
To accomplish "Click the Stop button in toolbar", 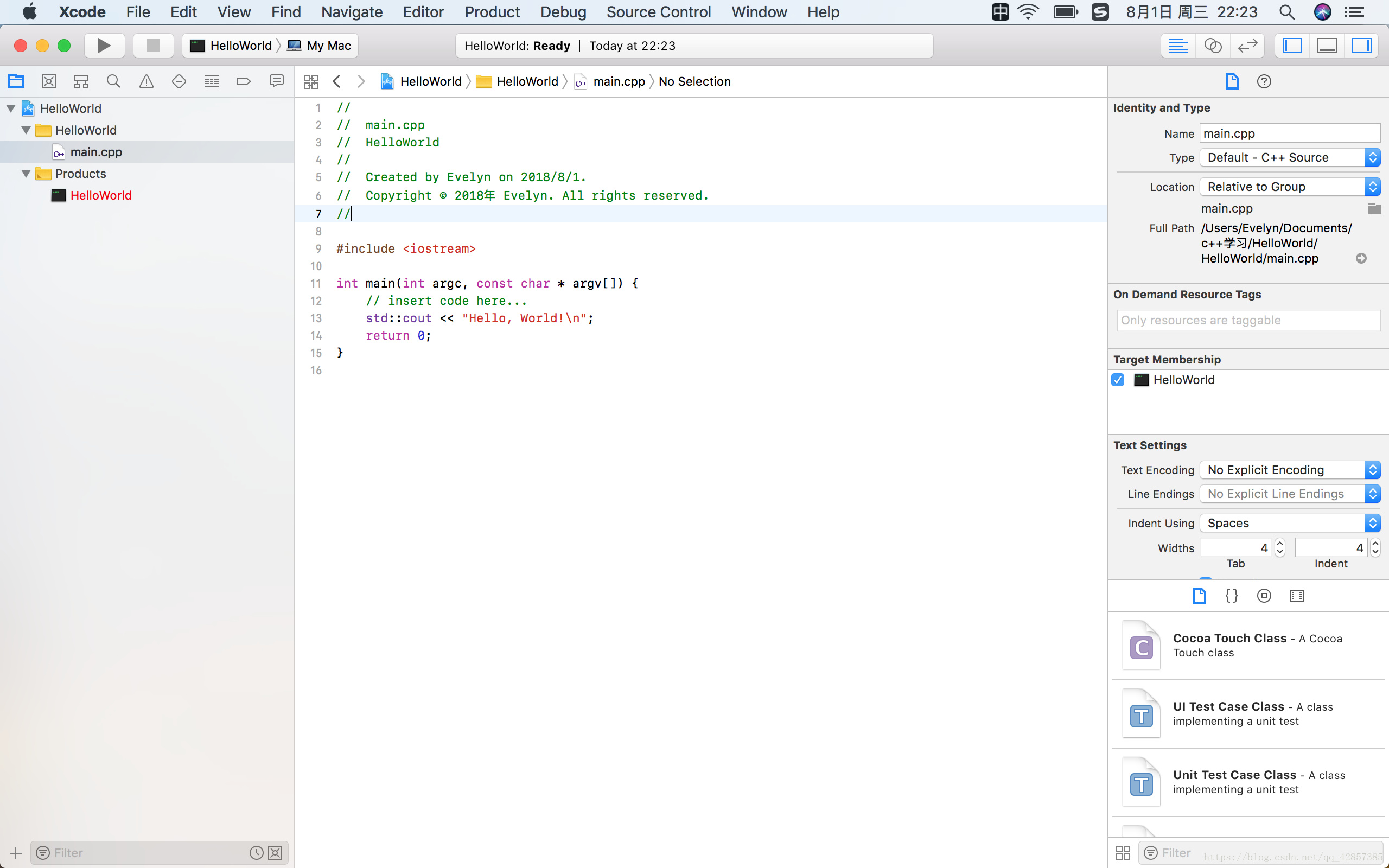I will tap(153, 46).
